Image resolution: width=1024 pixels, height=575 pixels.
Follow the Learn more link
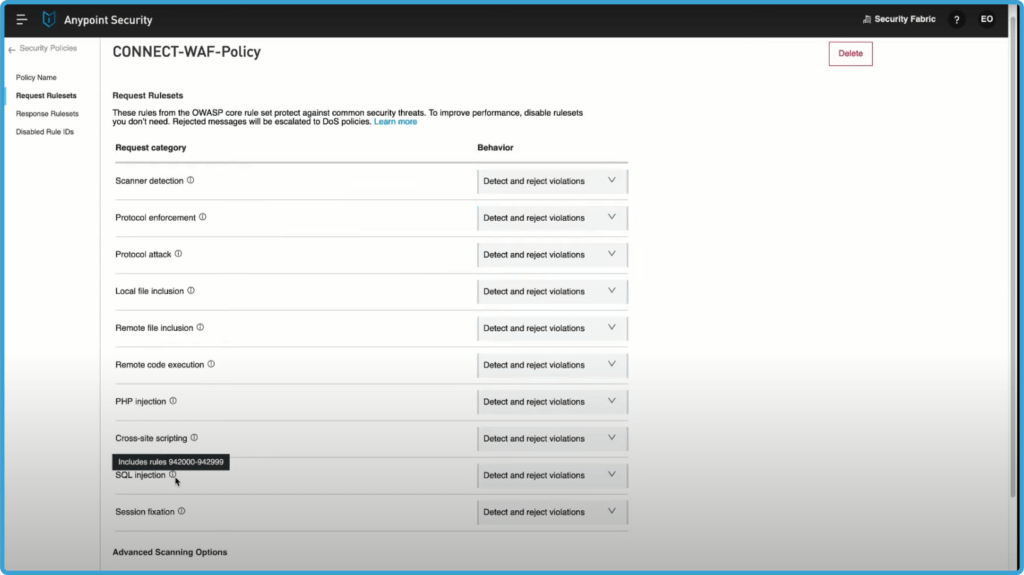(x=395, y=122)
